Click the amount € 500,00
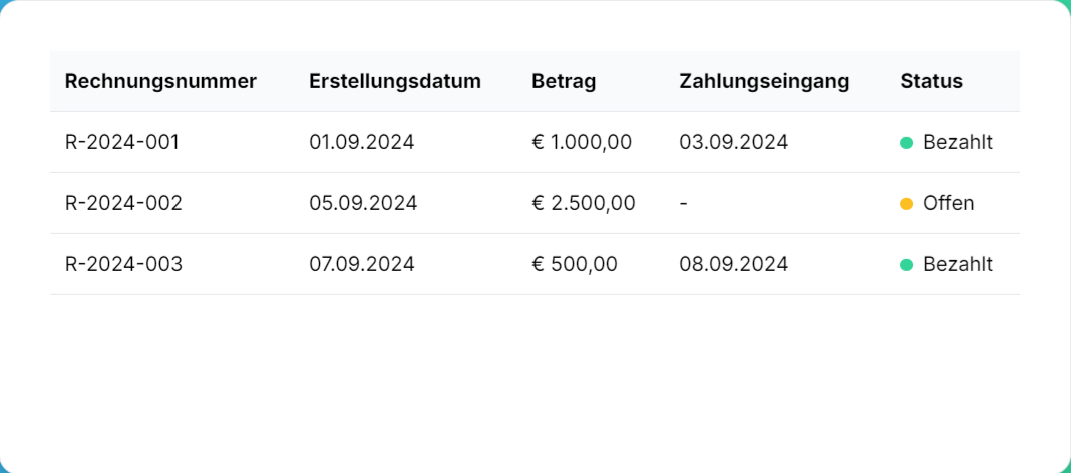The image size is (1071, 473). pyautogui.click(x=575, y=265)
